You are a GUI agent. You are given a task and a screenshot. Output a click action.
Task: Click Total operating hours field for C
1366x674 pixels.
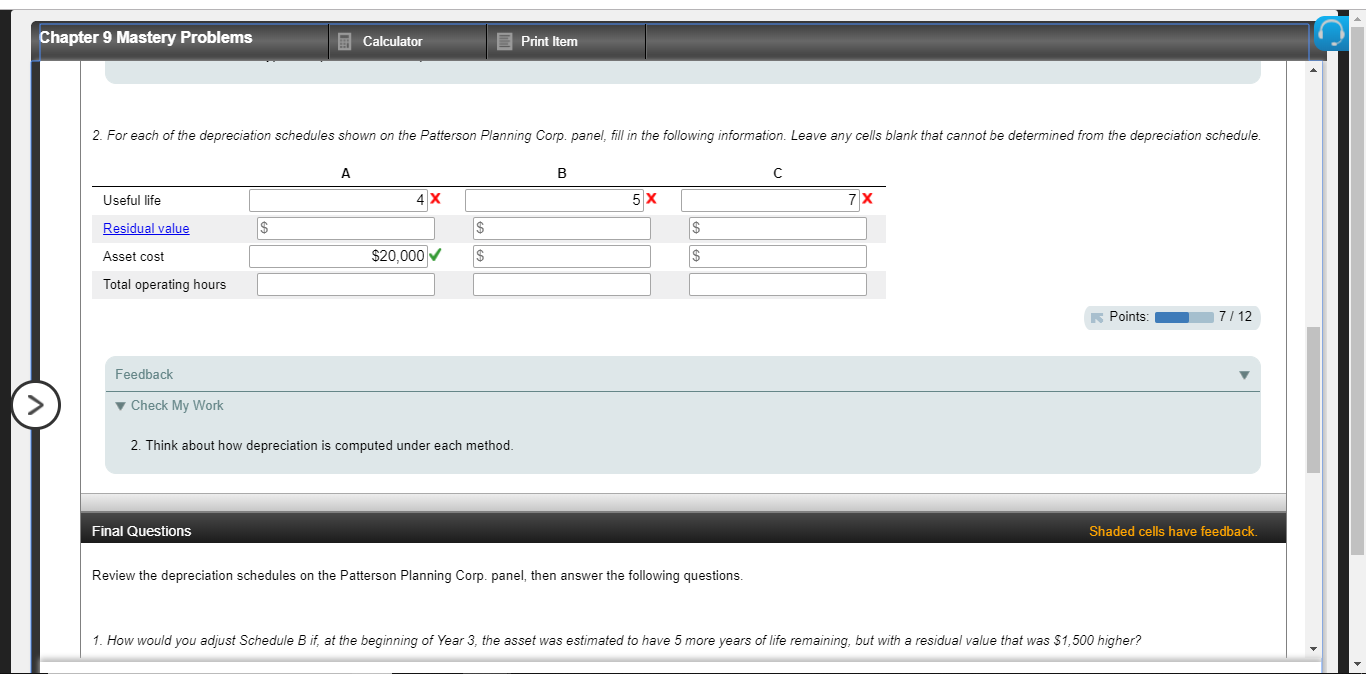coord(778,284)
